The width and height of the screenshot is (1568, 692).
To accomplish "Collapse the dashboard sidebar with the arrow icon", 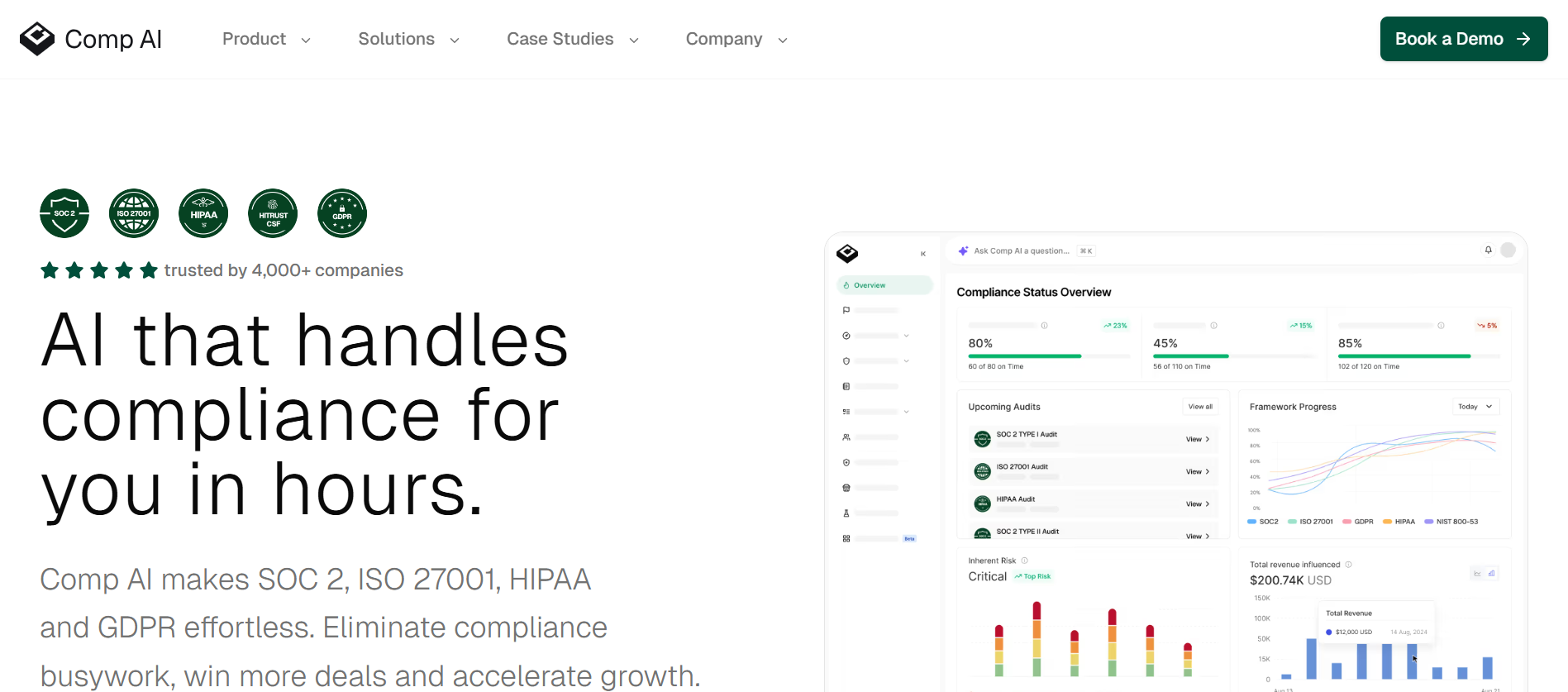I will pos(923,254).
